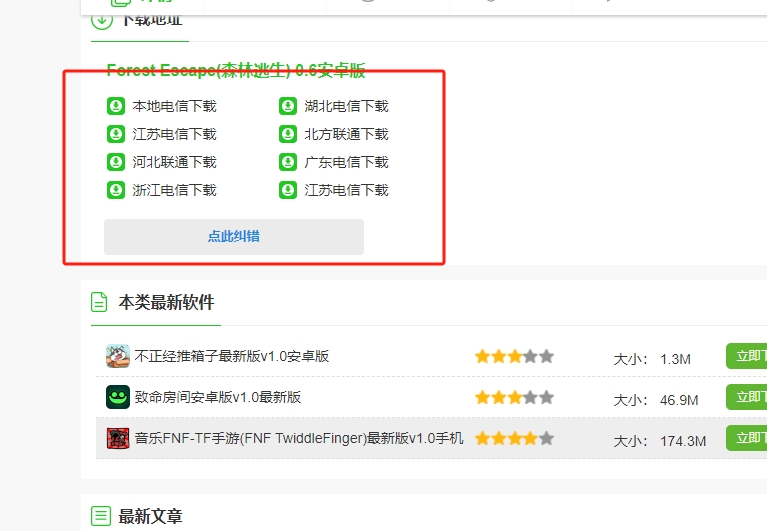Viewport: 767px width, 531px height.
Task: Click the 音乐FNF-TF手游 app icon
Action: [x=118, y=438]
